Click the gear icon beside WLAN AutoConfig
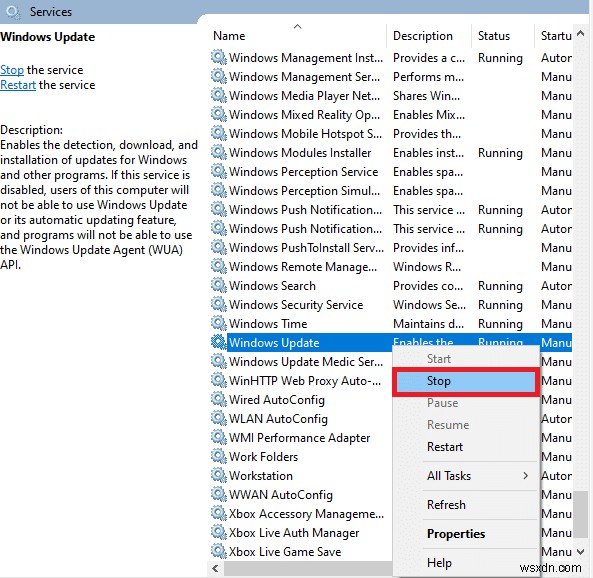The image size is (593, 578). click(219, 418)
